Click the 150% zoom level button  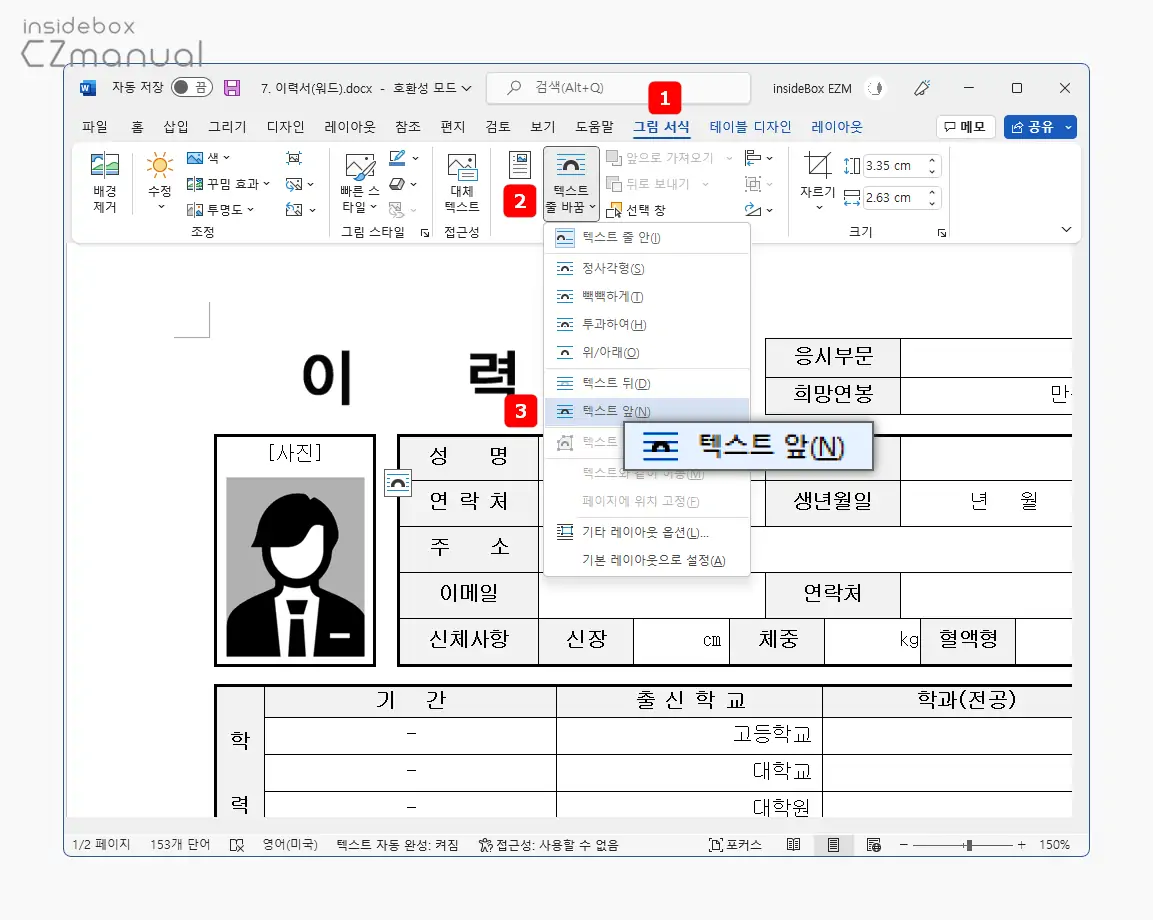click(x=1054, y=845)
